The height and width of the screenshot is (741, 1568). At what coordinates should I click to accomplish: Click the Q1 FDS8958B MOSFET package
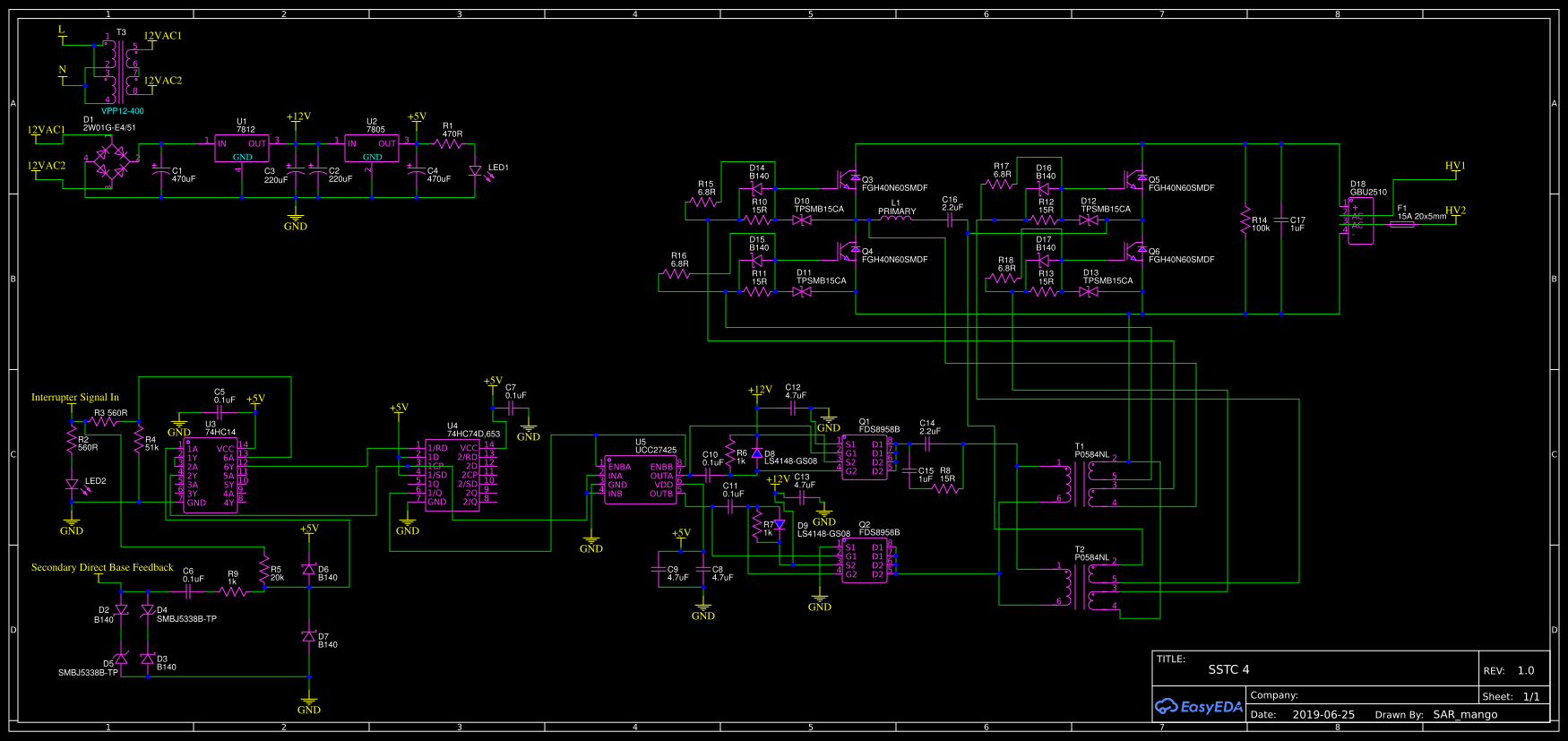tap(864, 457)
